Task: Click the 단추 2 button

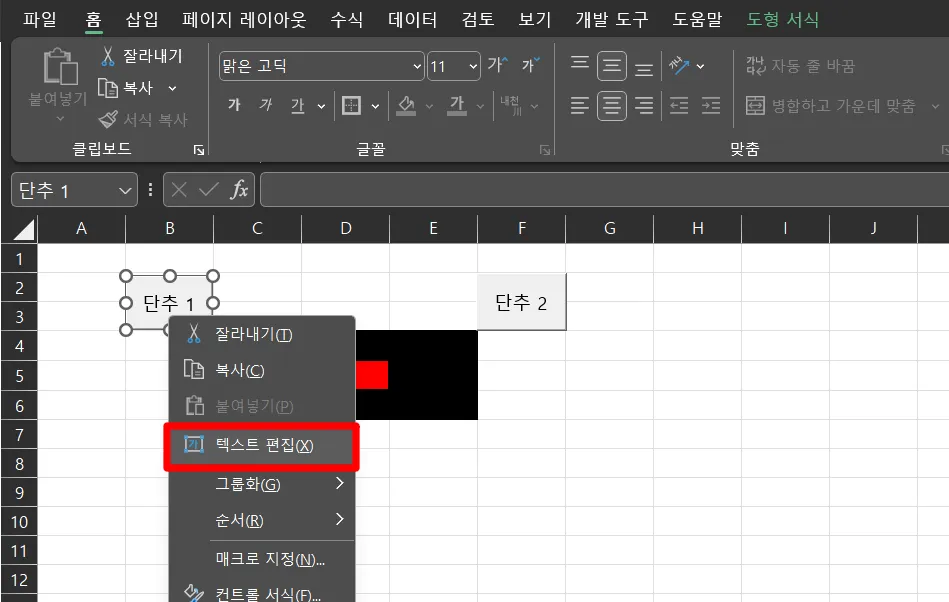Action: click(x=521, y=300)
